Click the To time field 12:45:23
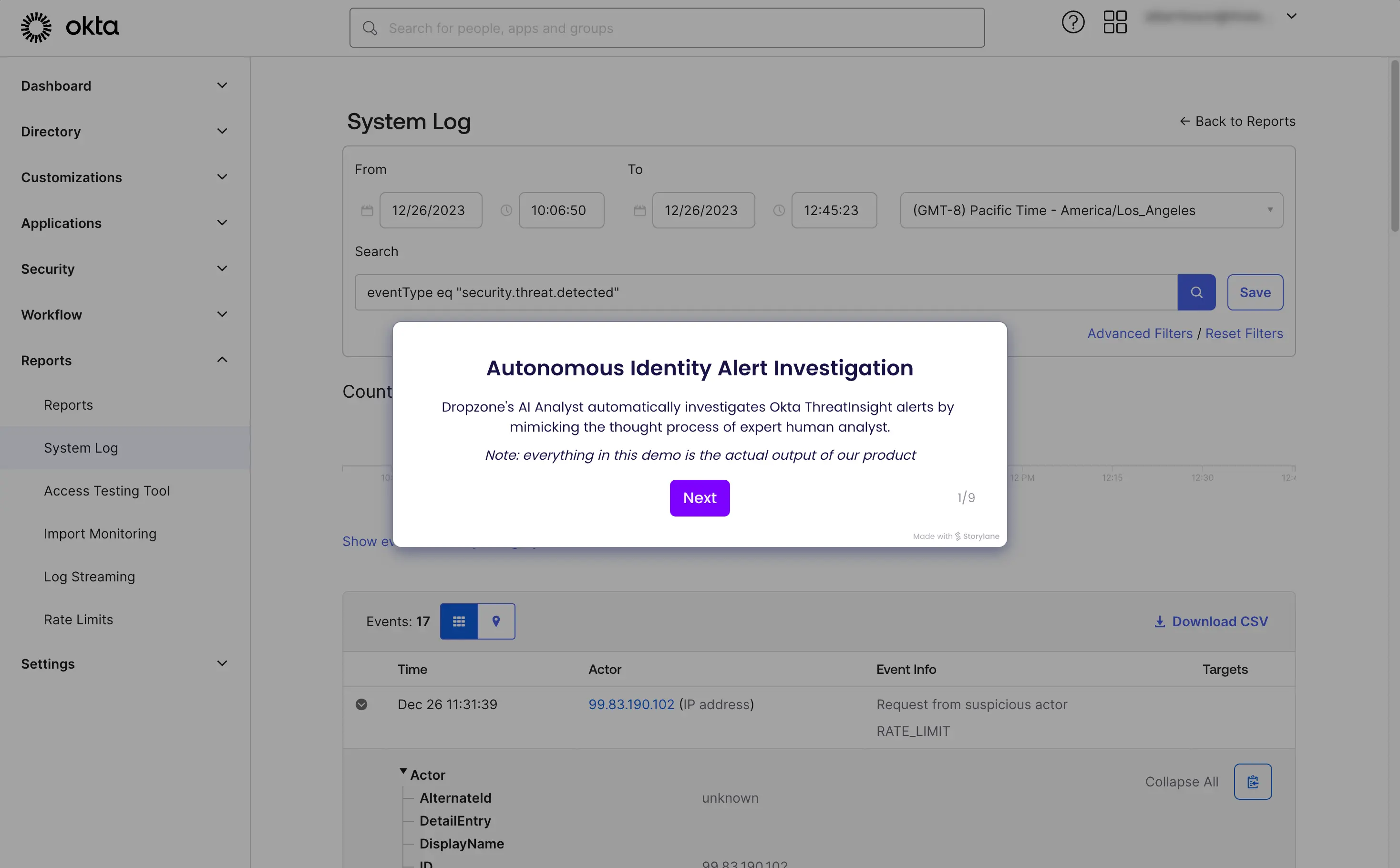 (x=834, y=211)
